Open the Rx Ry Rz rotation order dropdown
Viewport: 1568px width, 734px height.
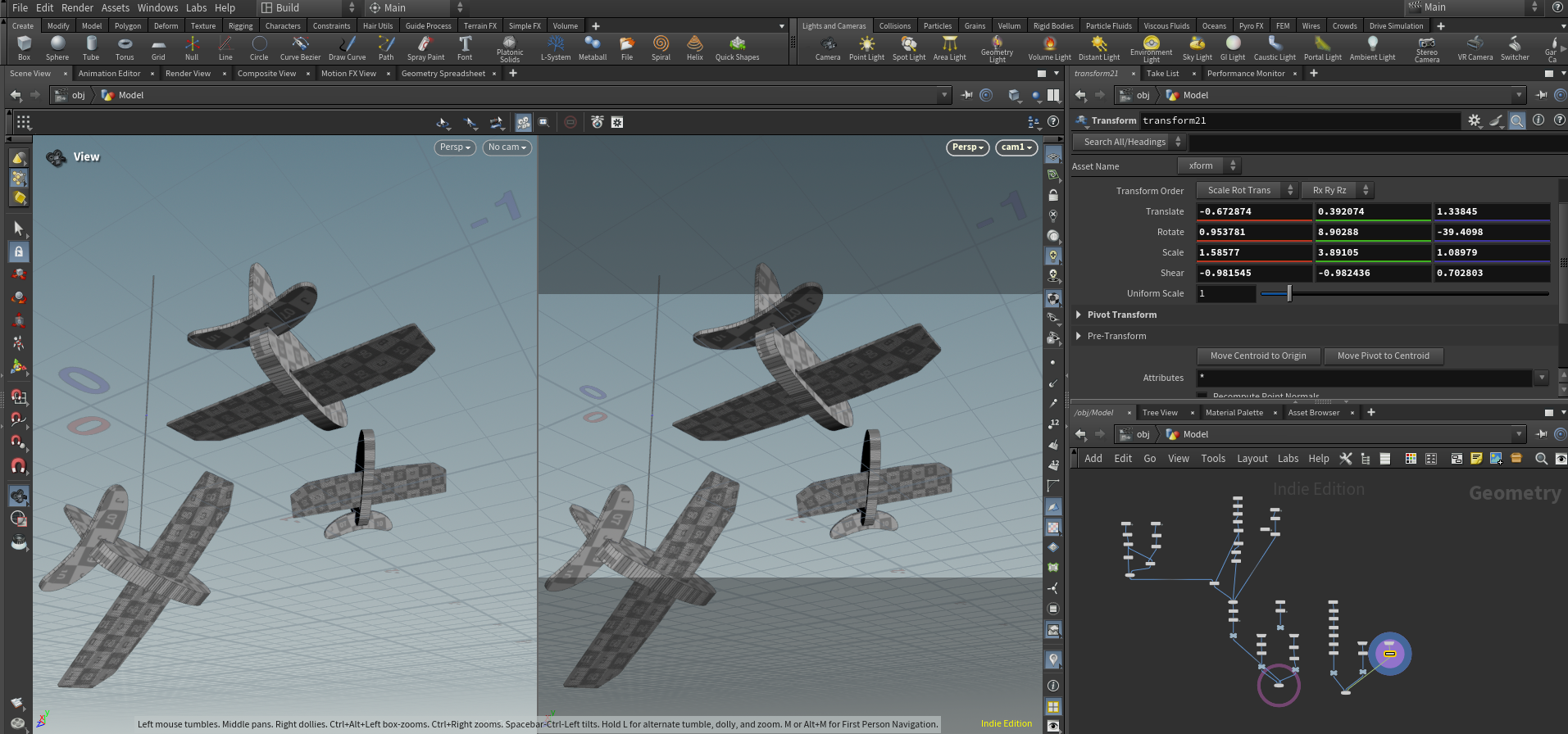1338,190
